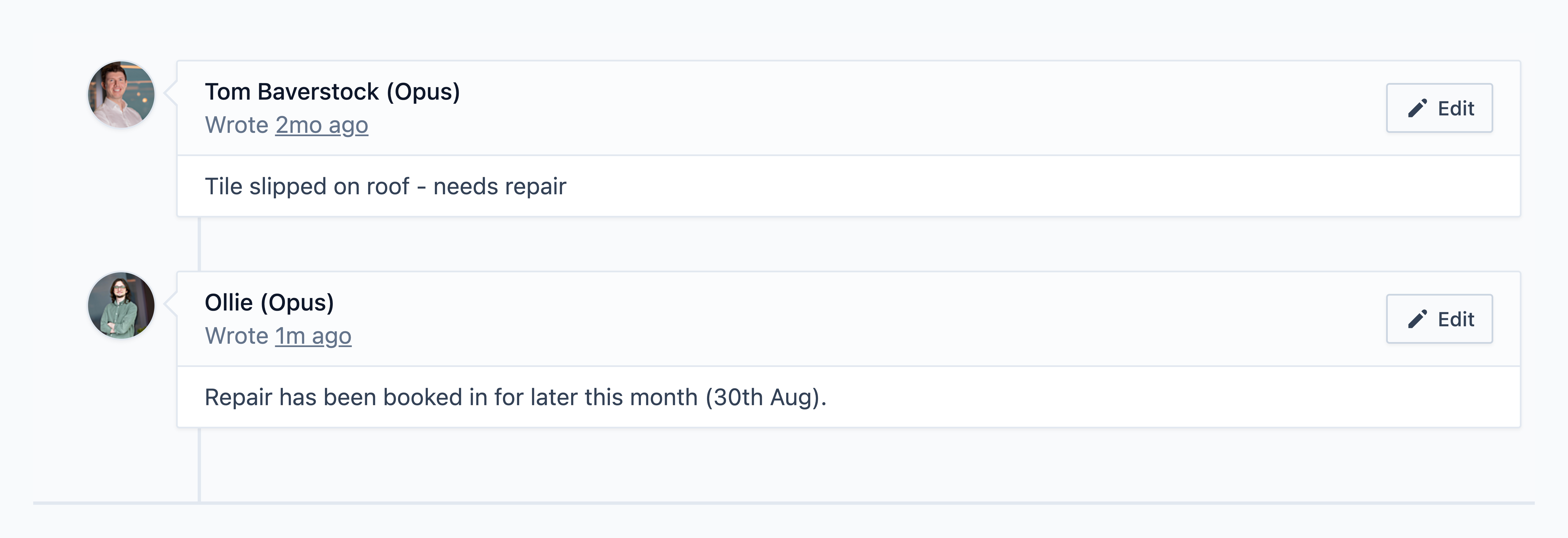
Task: Open the '1m ago' timestamp link
Action: coord(313,336)
